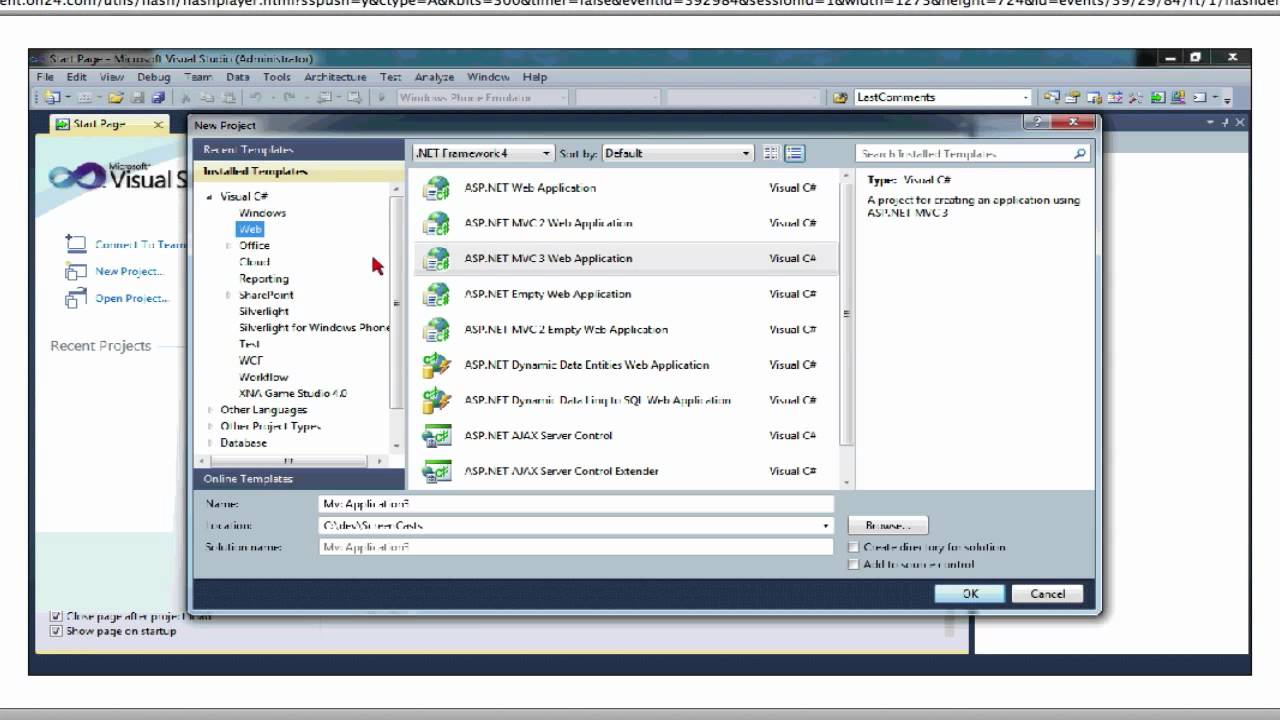Select the Web category under Visual C#
This screenshot has width=1280, height=720.
click(x=250, y=229)
